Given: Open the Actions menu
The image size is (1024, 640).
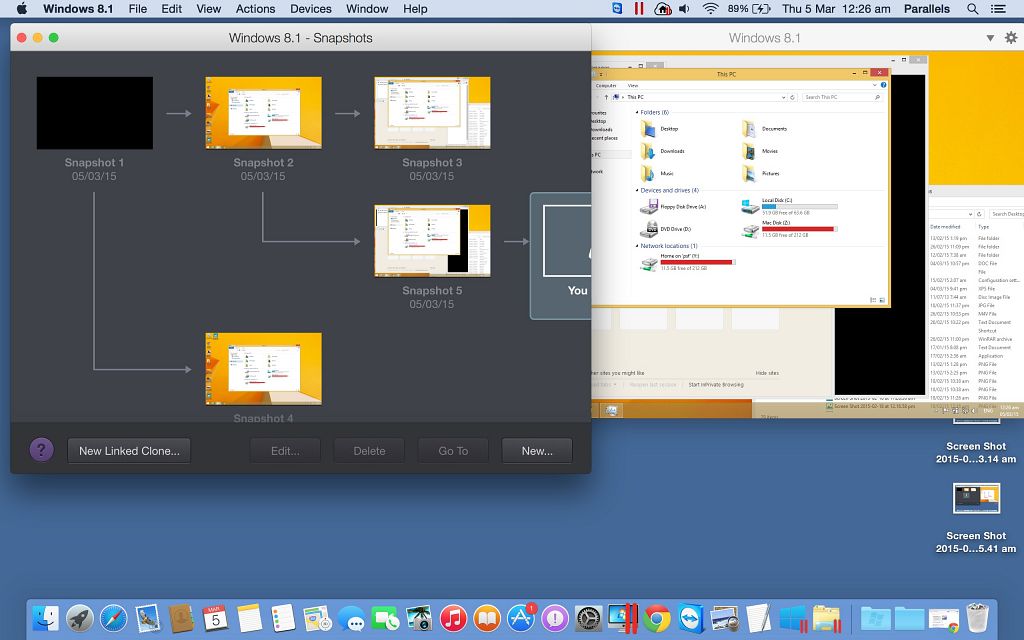Looking at the screenshot, I should pyautogui.click(x=255, y=9).
